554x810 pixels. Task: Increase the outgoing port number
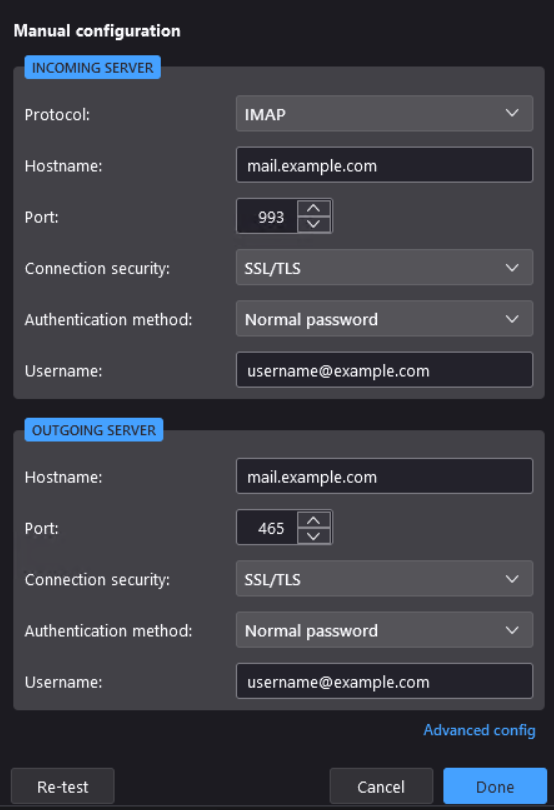tap(314, 520)
